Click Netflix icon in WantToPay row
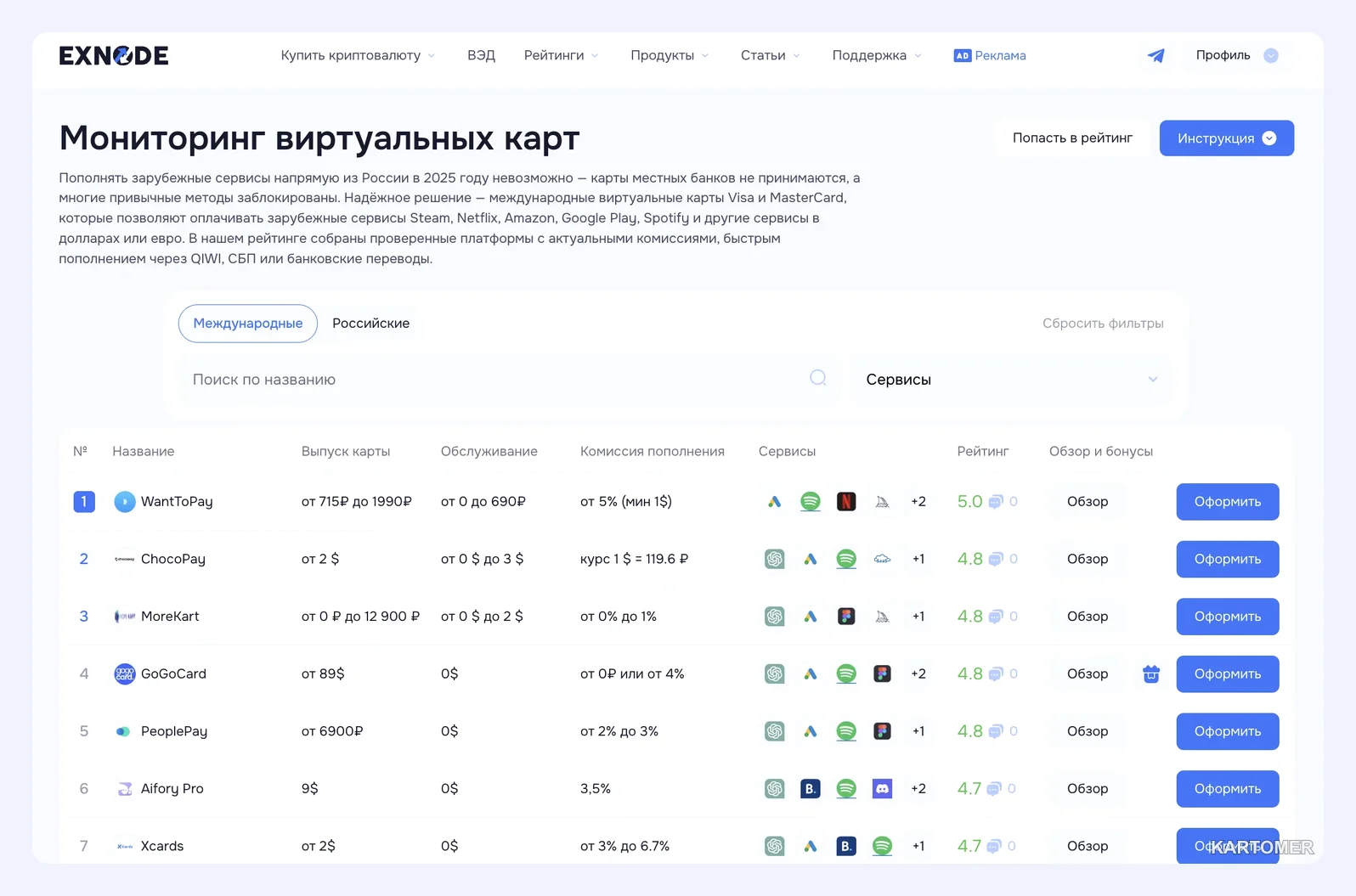Viewport: 1356px width, 896px height. coord(846,501)
